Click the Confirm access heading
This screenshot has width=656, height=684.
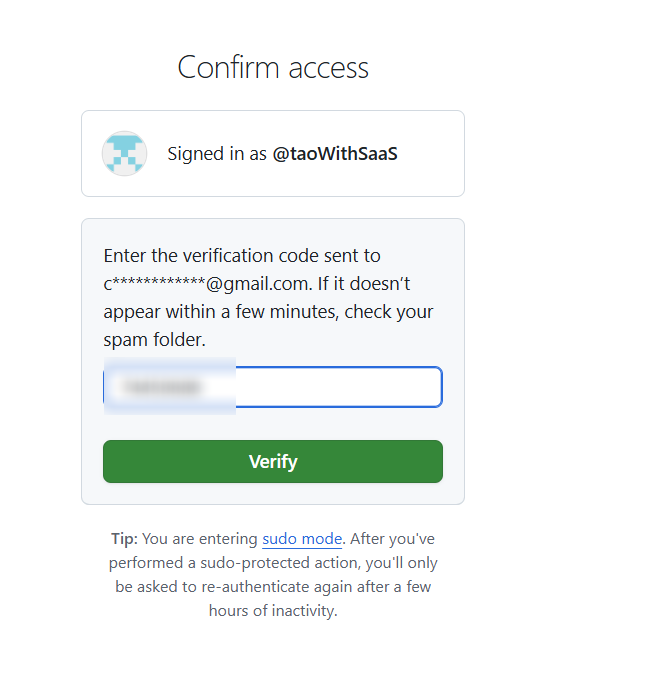[x=273, y=67]
